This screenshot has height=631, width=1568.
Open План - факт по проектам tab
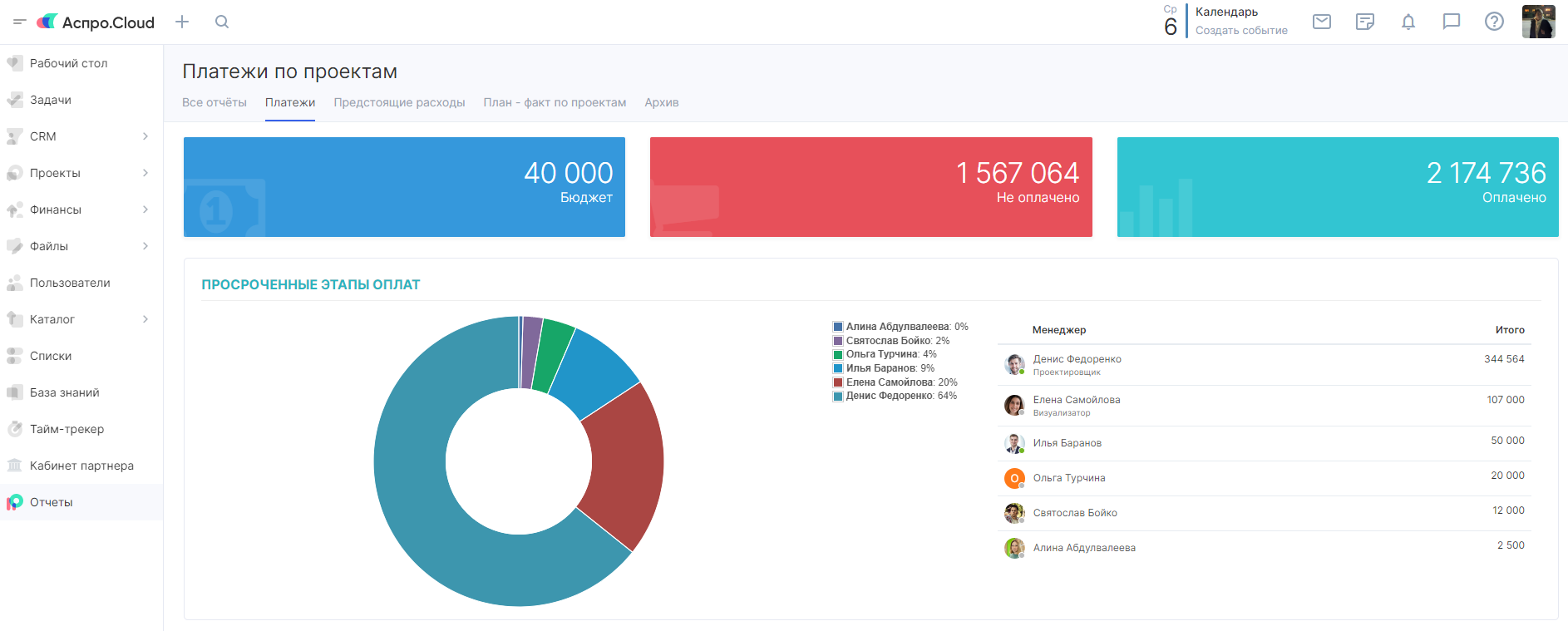555,102
